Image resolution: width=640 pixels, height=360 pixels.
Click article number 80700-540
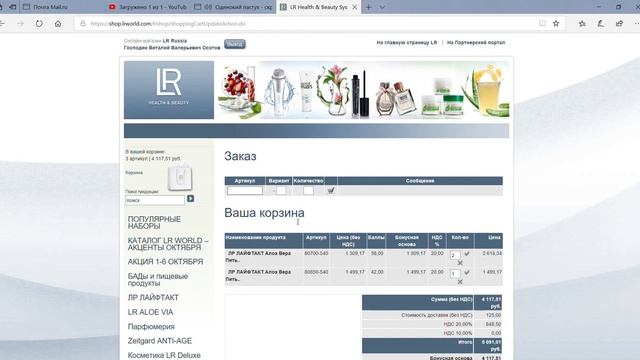pyautogui.click(x=316, y=253)
